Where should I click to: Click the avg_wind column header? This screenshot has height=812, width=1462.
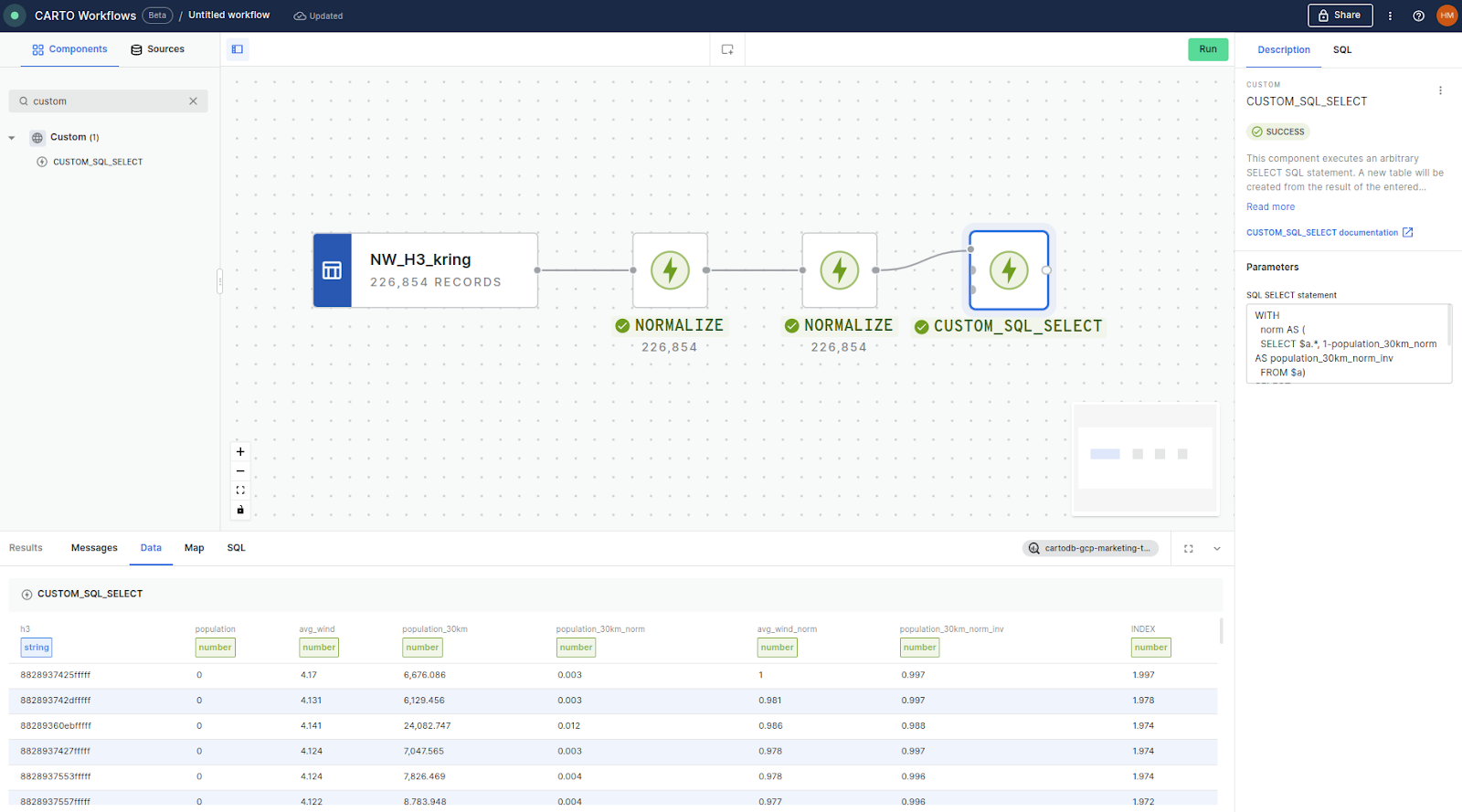[317, 629]
